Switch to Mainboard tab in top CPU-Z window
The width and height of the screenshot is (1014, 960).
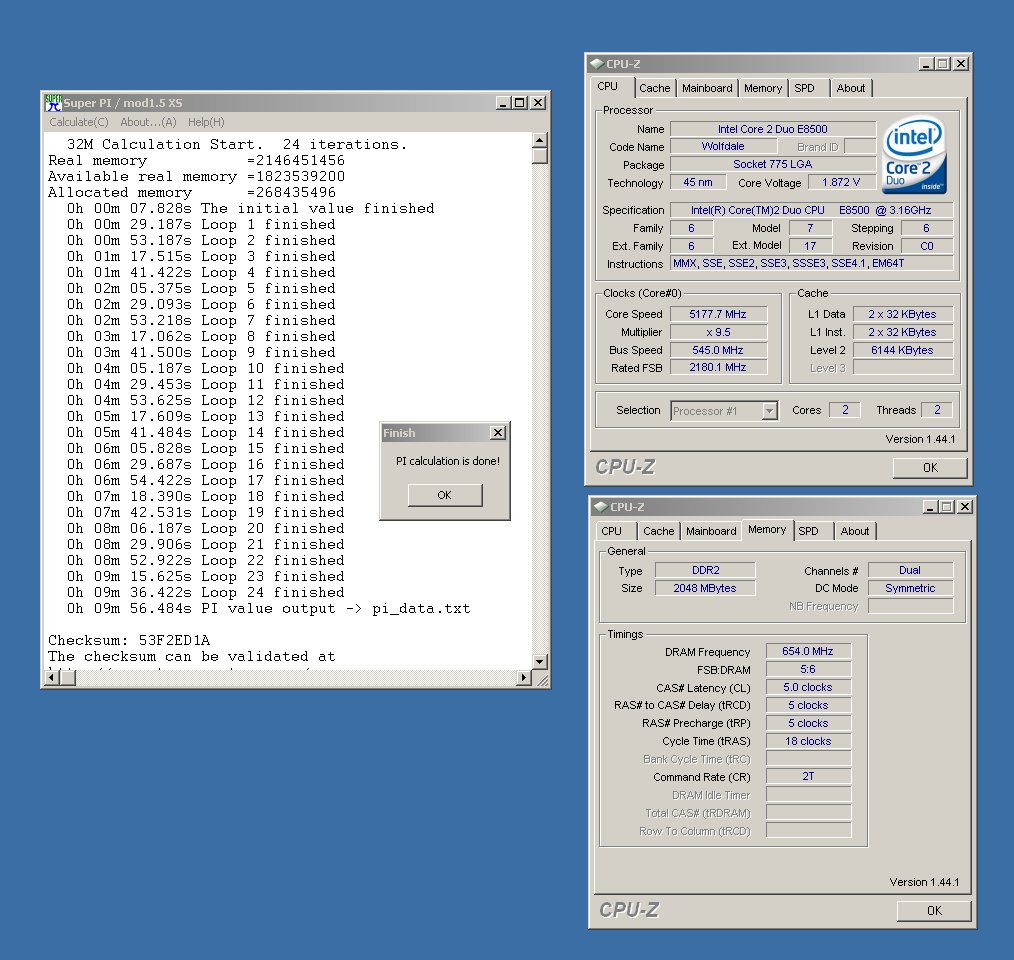(707, 88)
